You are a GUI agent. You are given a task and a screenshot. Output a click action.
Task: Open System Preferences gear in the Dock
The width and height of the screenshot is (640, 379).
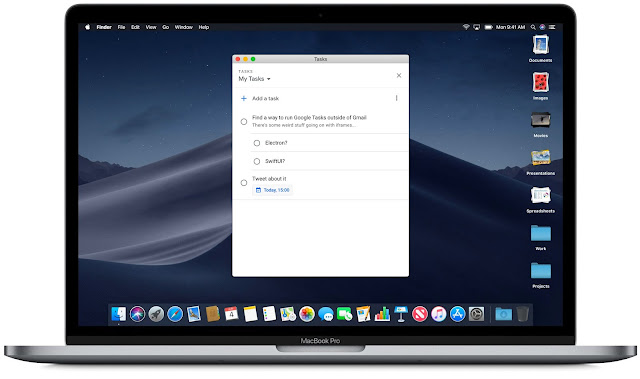point(476,314)
